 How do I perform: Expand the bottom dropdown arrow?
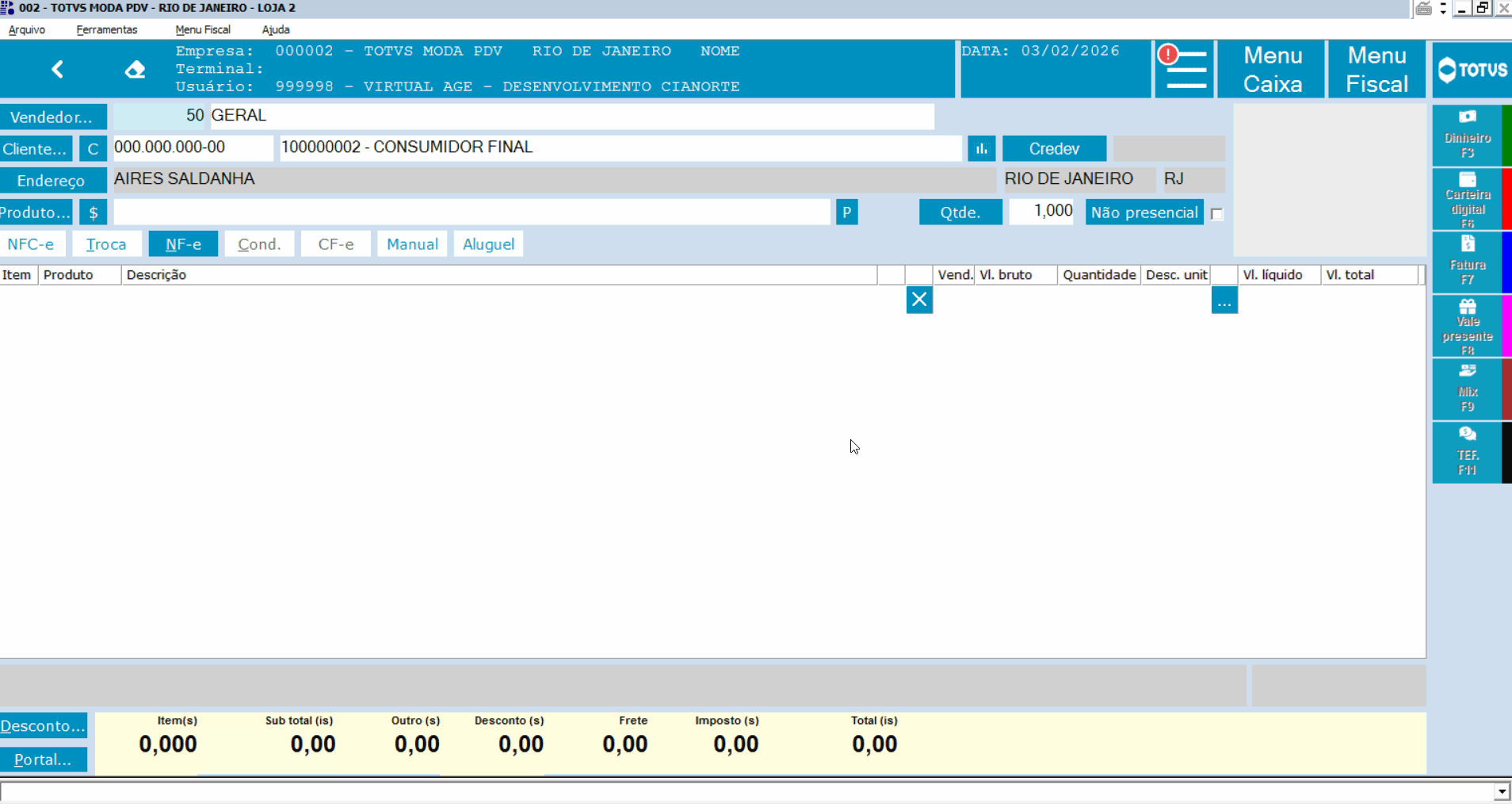(1502, 791)
